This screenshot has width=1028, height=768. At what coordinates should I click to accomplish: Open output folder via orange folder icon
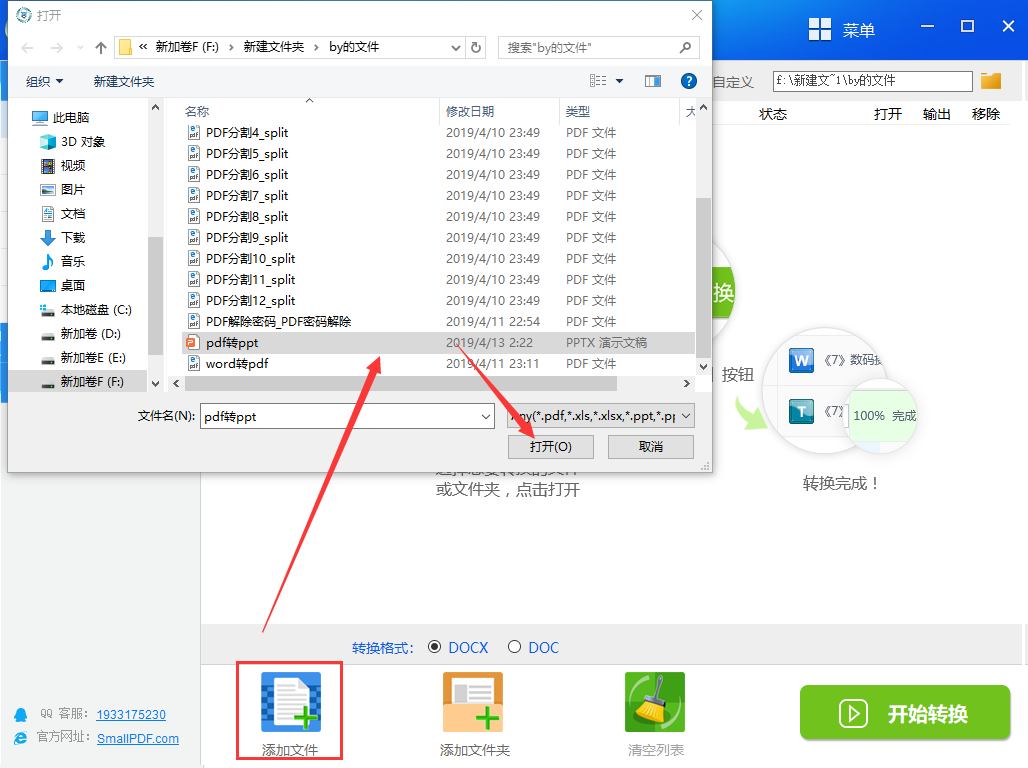pyautogui.click(x=991, y=81)
